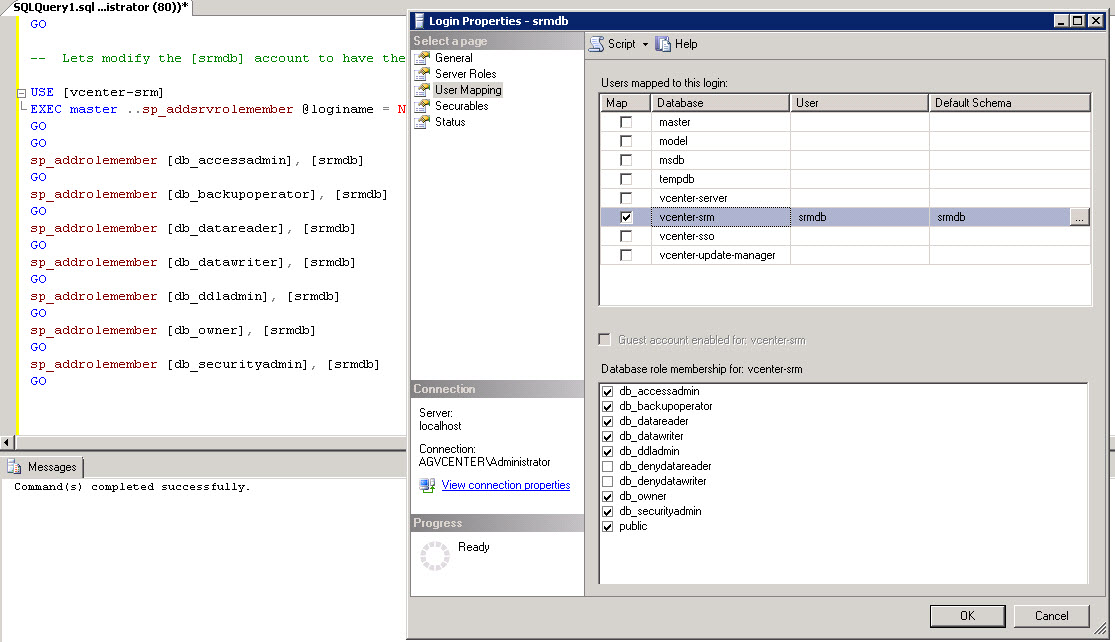Cancel the Login Properties dialog
This screenshot has height=642, width=1115.
[1051, 615]
